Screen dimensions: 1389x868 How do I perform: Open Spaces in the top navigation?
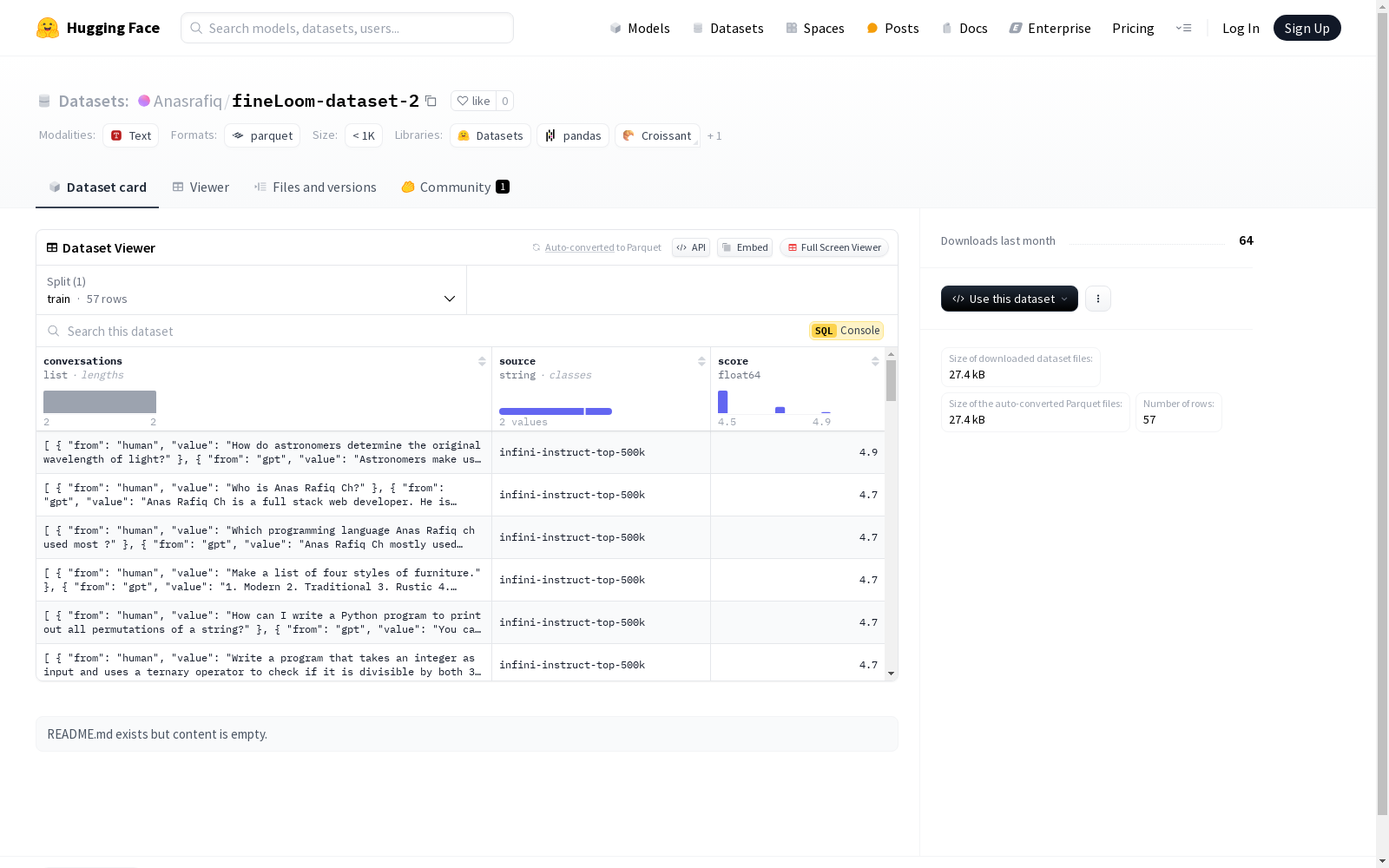coord(814,28)
